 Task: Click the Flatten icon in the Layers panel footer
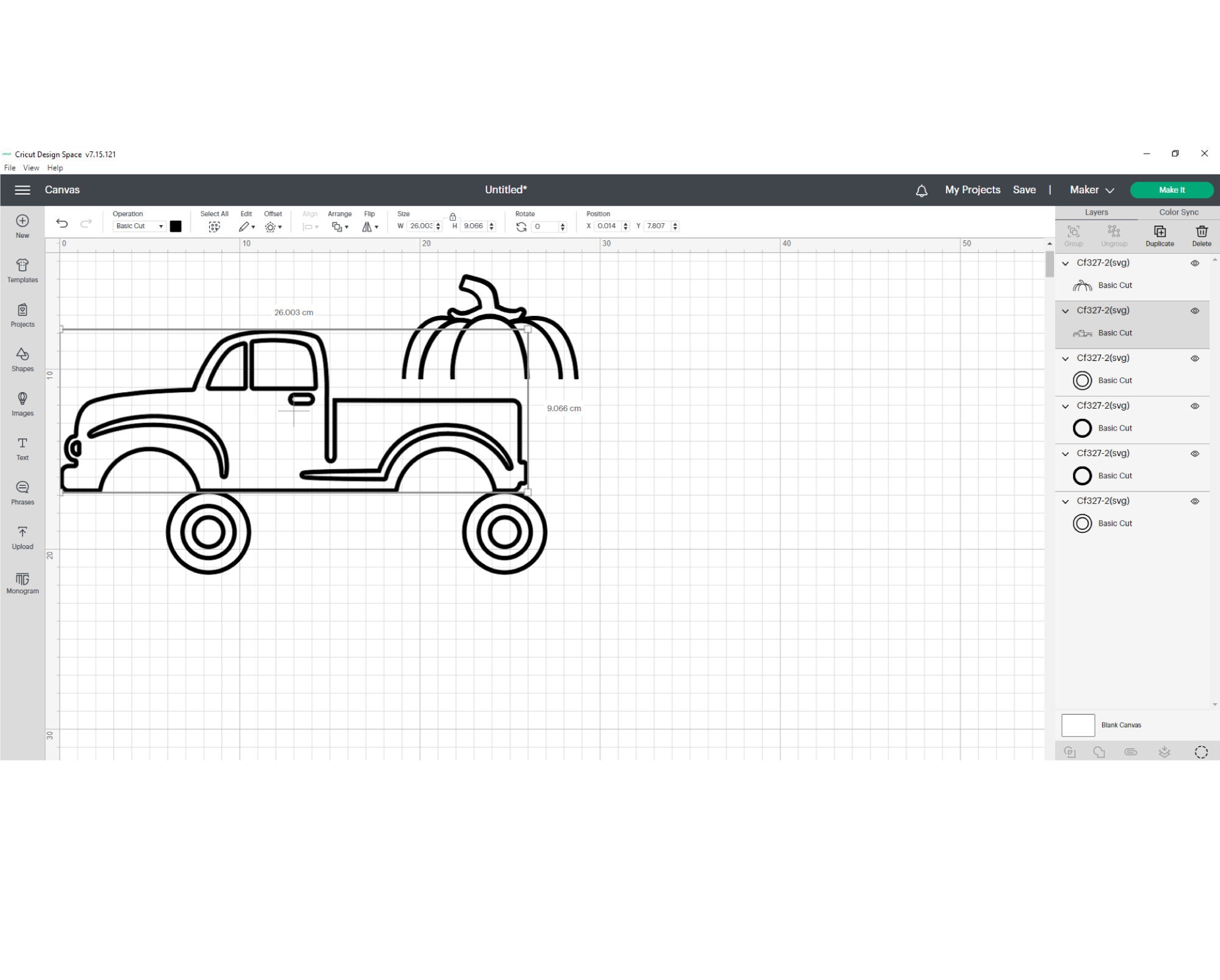[x=1164, y=751]
